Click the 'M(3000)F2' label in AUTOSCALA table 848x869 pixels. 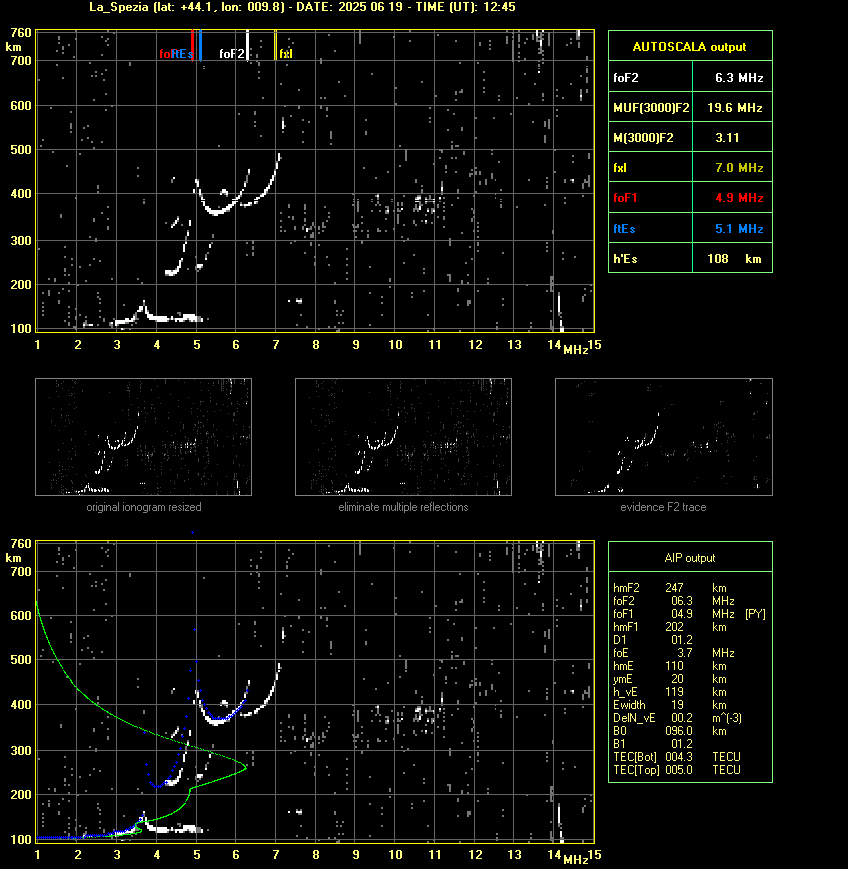[643, 137]
